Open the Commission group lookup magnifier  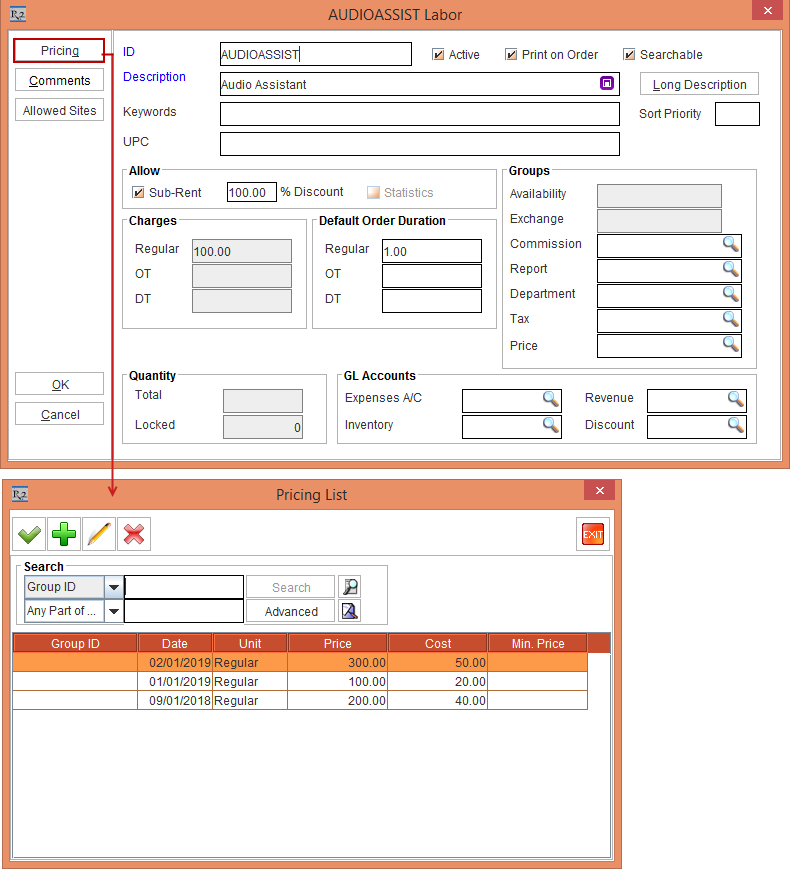pos(731,245)
